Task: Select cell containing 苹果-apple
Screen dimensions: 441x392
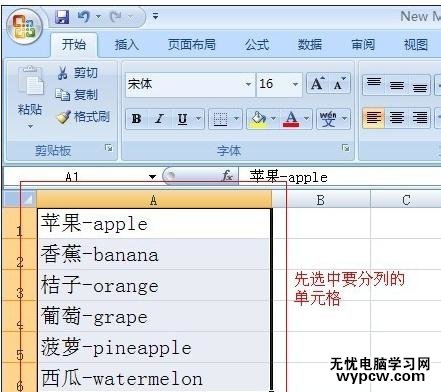Action: click(x=154, y=223)
